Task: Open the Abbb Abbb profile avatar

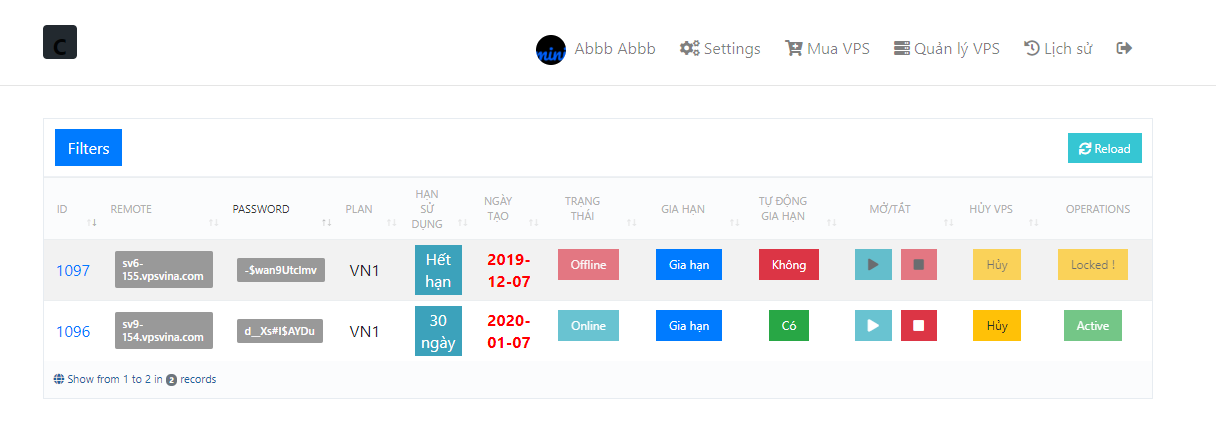Action: click(x=551, y=50)
